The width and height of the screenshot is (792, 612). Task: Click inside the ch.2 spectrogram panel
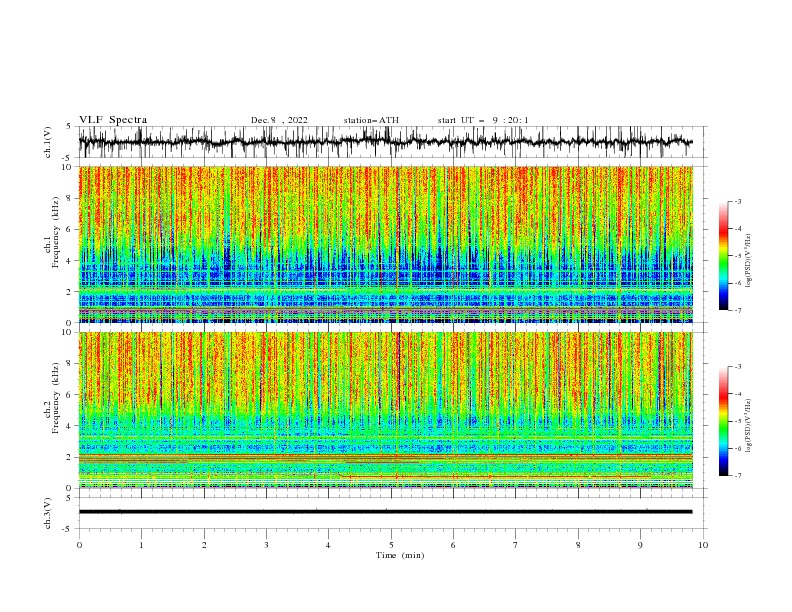click(x=385, y=410)
